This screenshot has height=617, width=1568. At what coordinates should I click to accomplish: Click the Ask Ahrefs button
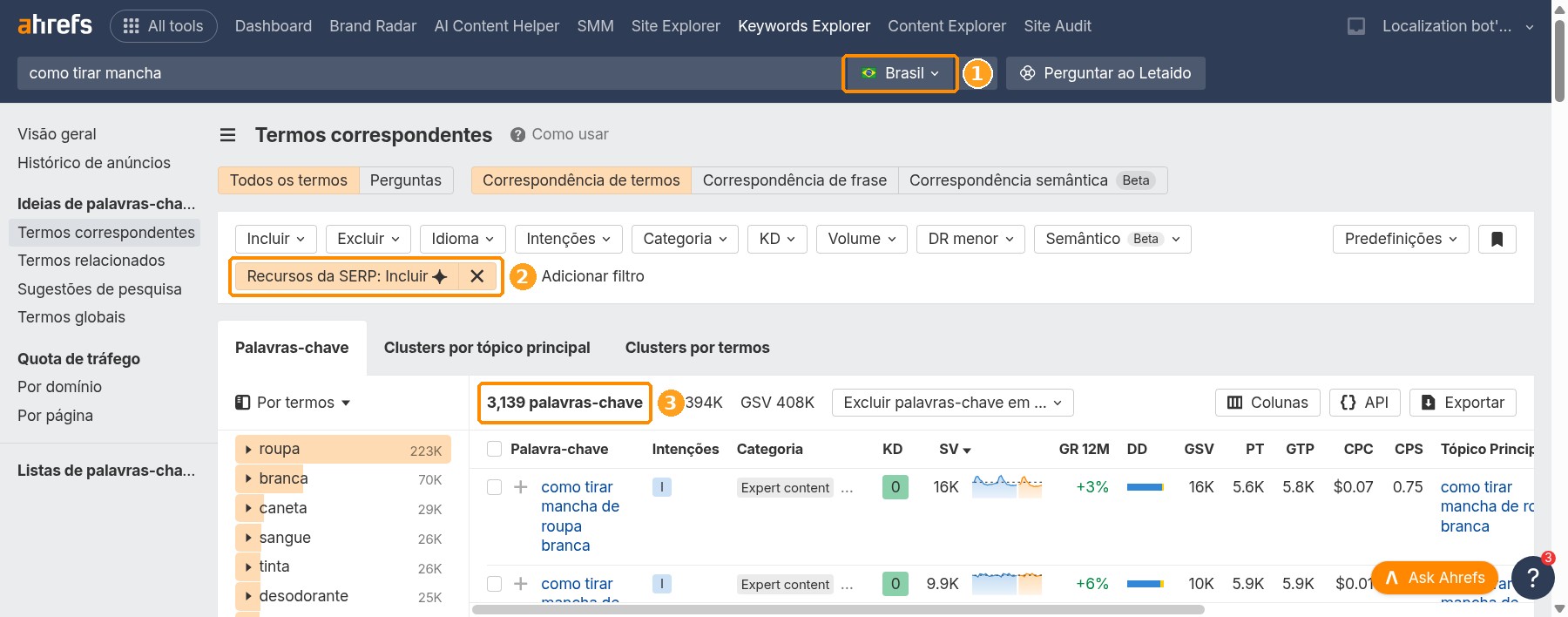1434,578
